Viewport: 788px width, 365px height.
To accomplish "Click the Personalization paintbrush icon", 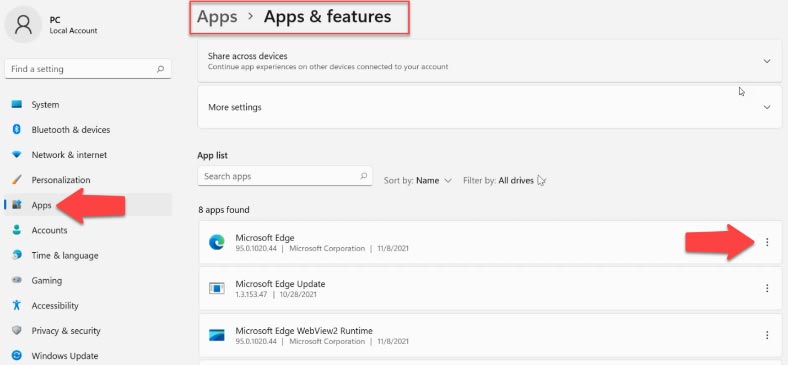I will click(17, 180).
